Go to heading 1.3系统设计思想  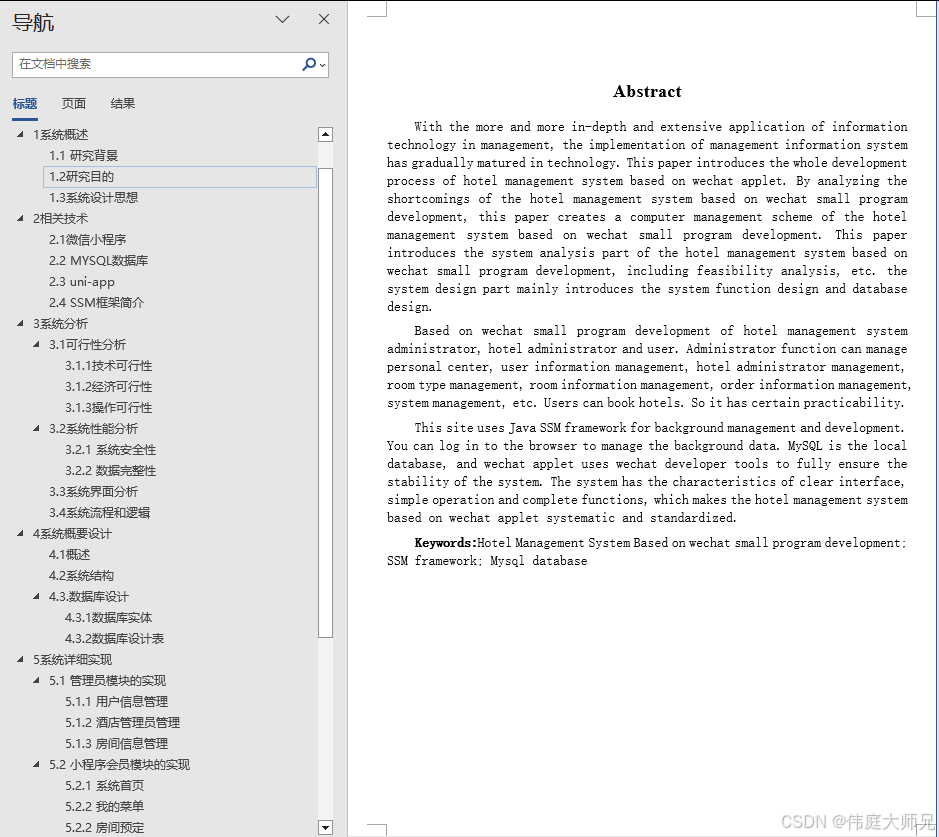point(93,198)
